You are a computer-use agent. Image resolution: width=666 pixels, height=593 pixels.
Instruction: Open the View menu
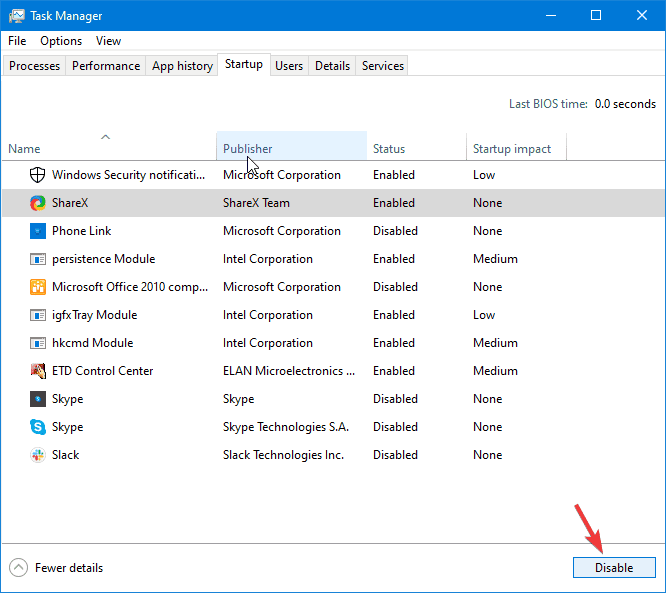[108, 41]
